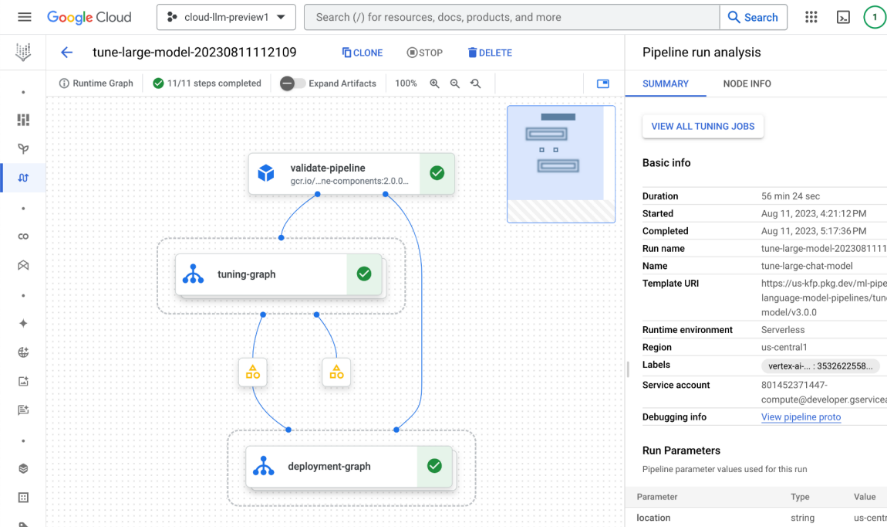This screenshot has width=888, height=527.
Task: Click the Vertex AI product logo icon
Action: click(x=23, y=52)
